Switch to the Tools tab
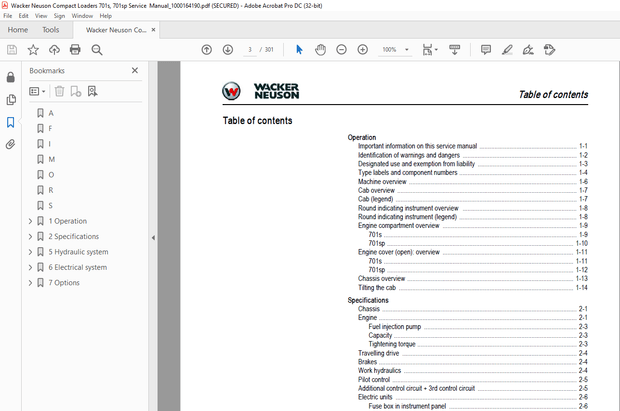 point(51,30)
